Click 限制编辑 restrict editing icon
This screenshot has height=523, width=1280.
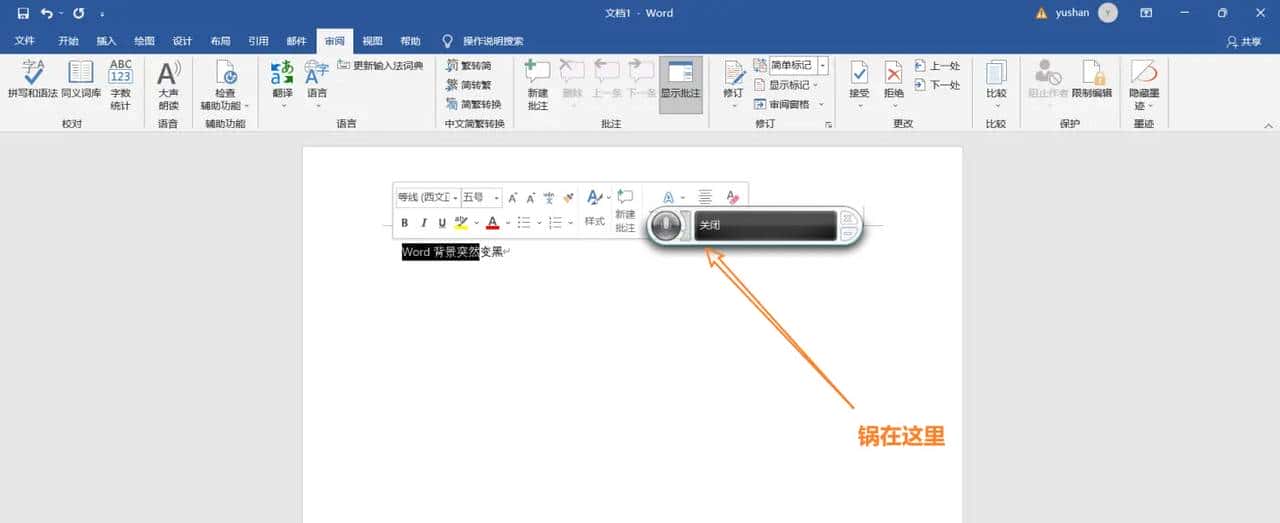[x=1092, y=80]
